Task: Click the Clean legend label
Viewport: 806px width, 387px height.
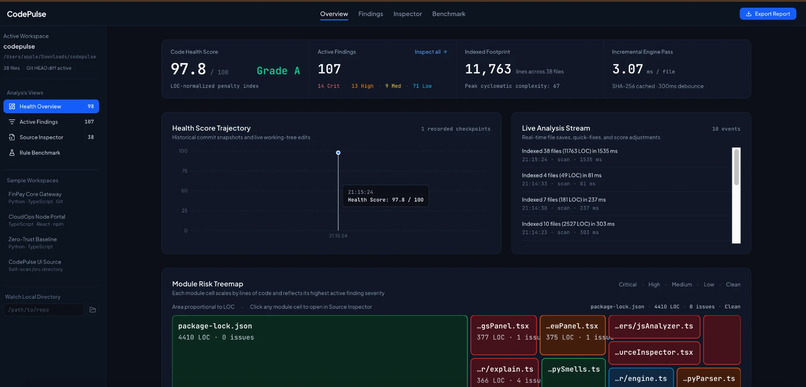Action: (733, 284)
